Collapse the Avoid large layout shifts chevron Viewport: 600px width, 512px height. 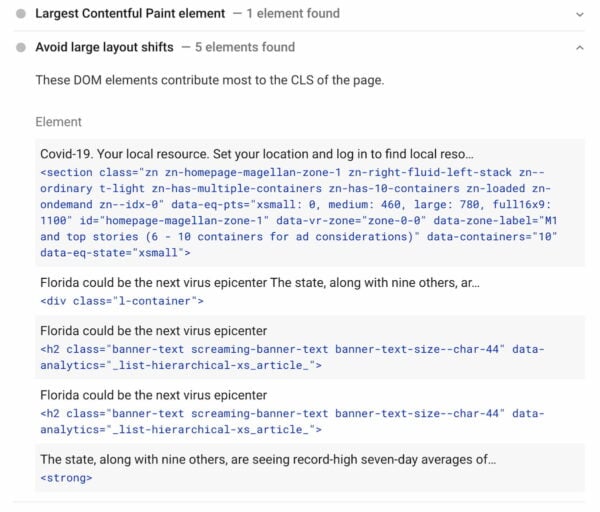tap(579, 47)
